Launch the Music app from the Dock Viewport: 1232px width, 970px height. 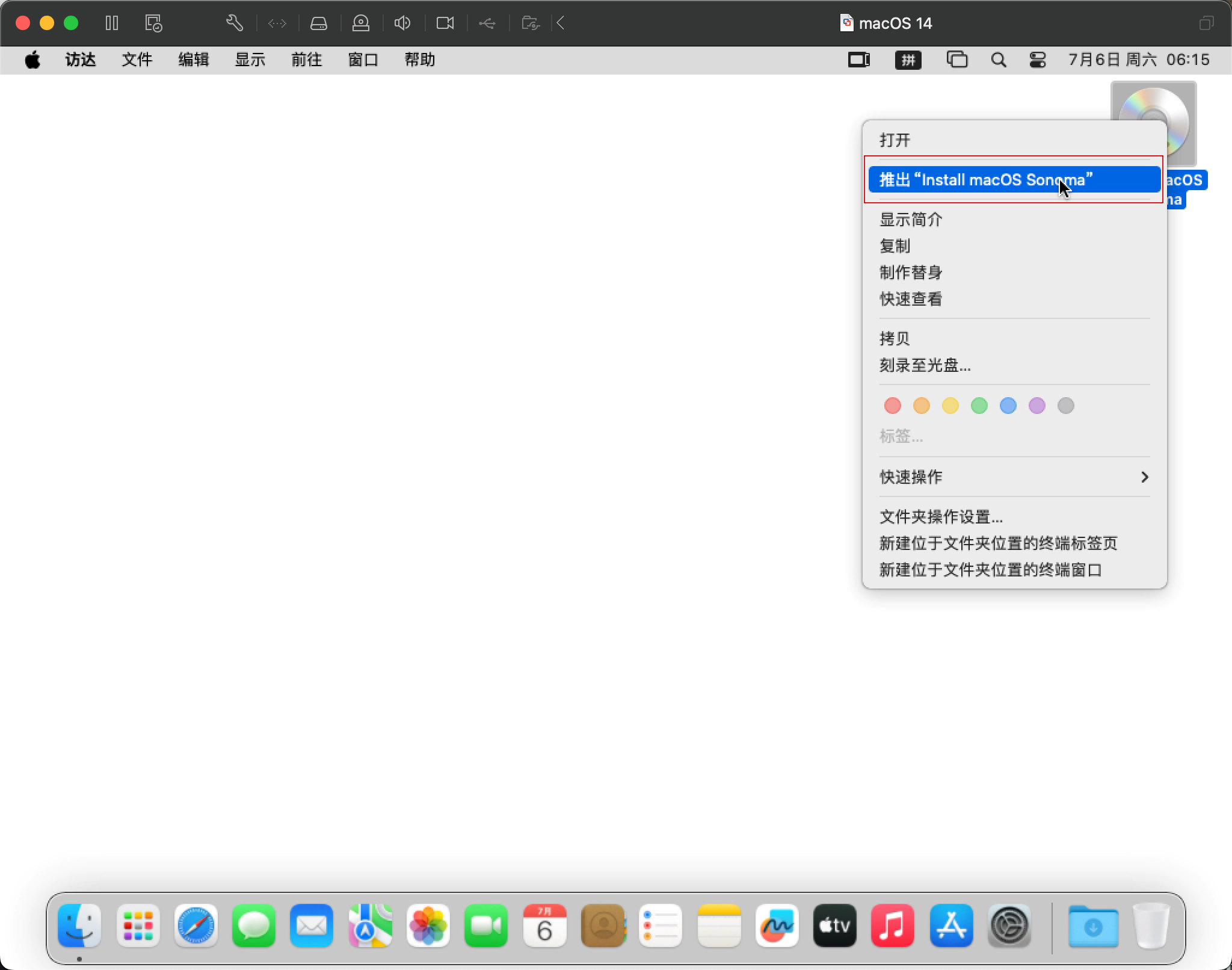tap(892, 925)
